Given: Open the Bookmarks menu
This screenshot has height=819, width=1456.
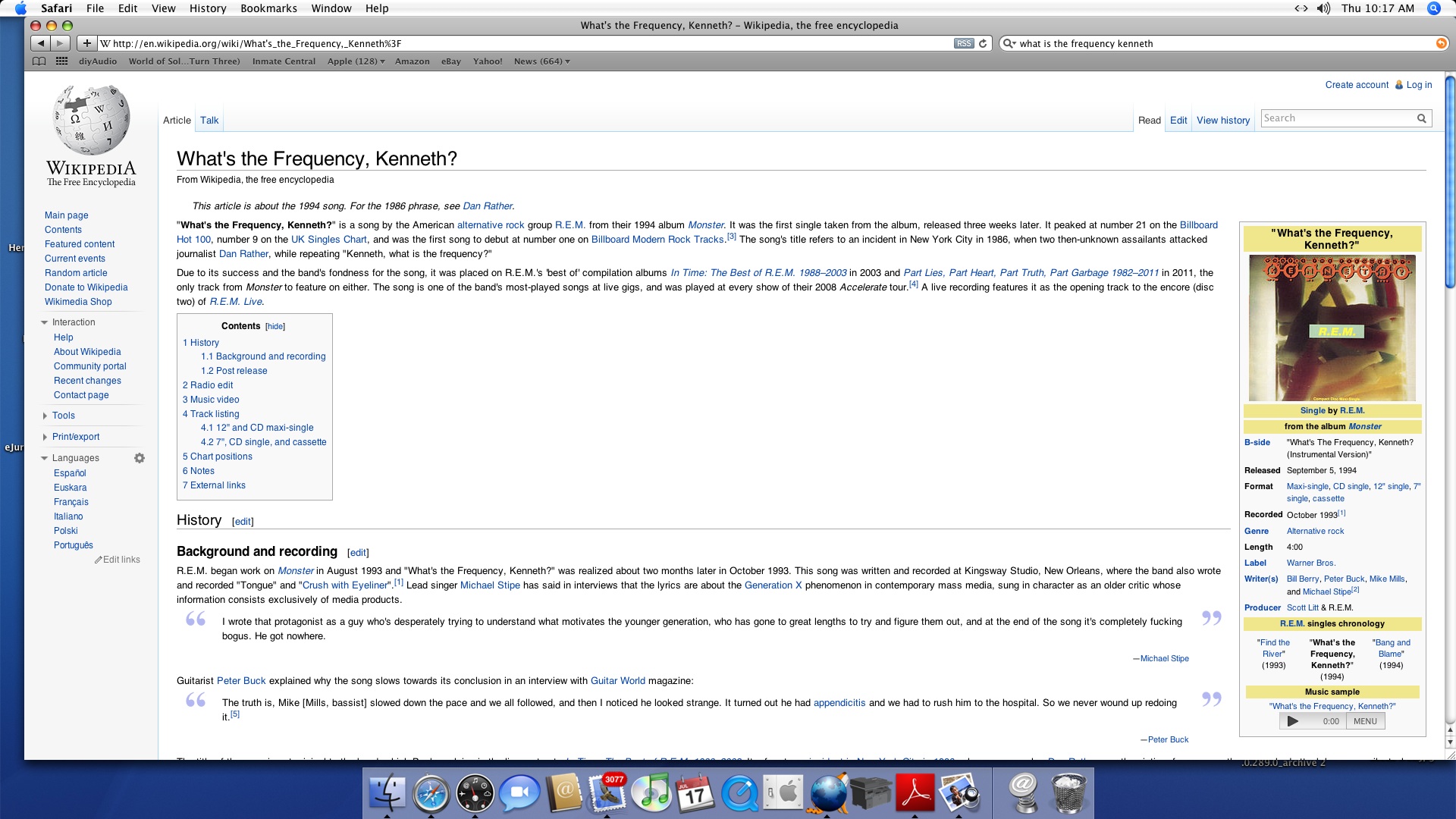Looking at the screenshot, I should pyautogui.click(x=268, y=8).
